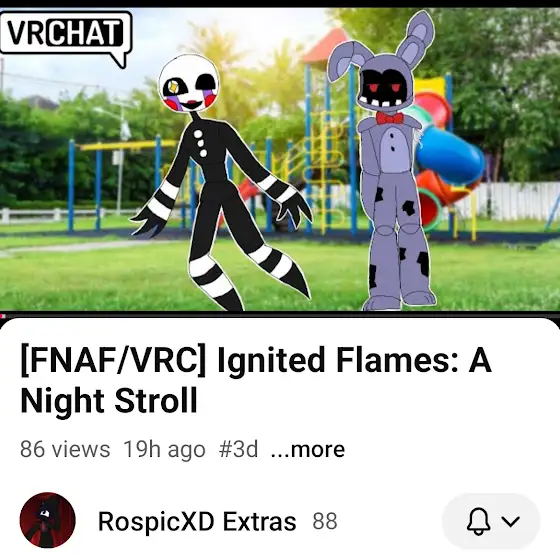
Task: Click the VRChat logo speech bubble
Action: pos(66,39)
